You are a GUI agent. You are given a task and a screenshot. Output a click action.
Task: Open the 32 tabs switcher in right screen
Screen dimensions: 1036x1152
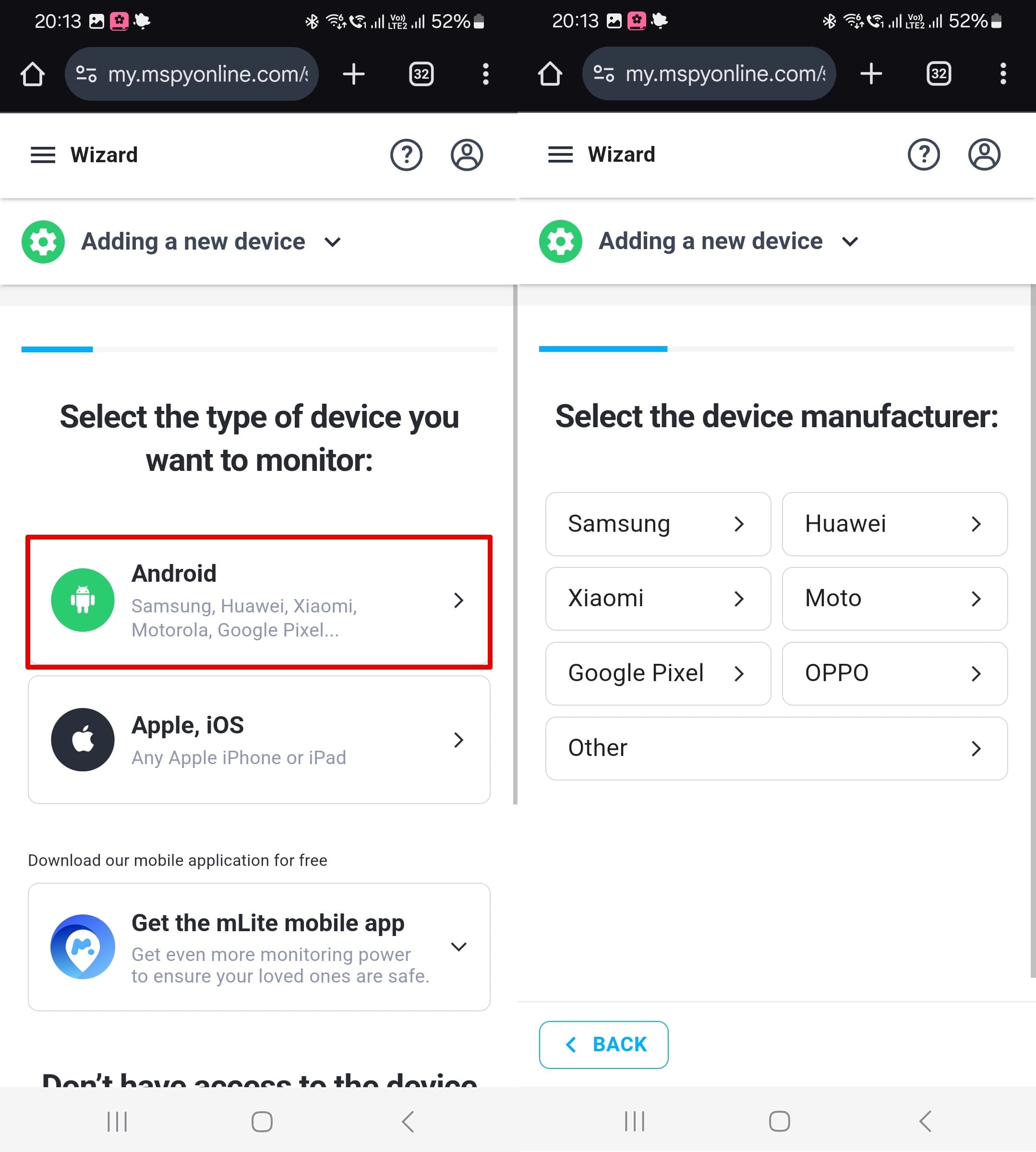(939, 73)
